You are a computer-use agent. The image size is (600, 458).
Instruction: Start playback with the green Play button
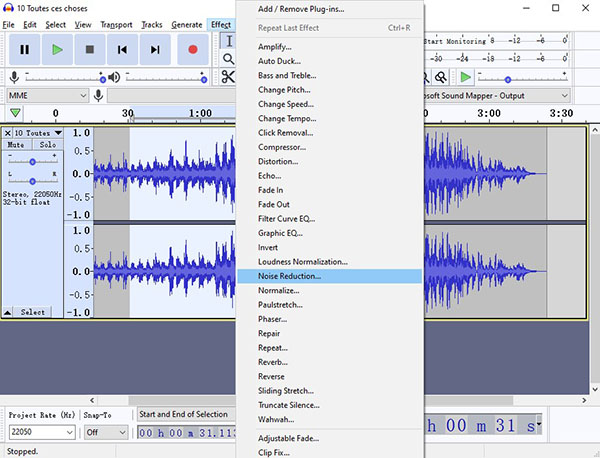pos(57,49)
